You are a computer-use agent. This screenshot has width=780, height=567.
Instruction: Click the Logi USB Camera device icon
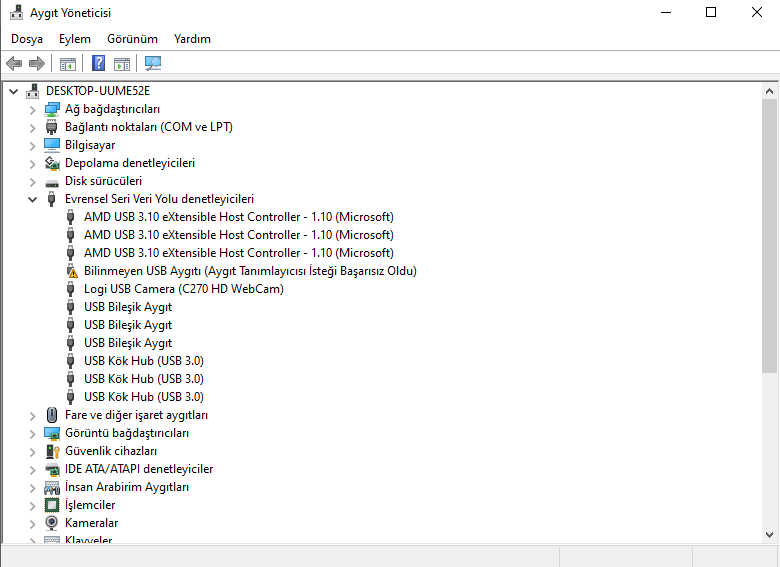point(71,289)
